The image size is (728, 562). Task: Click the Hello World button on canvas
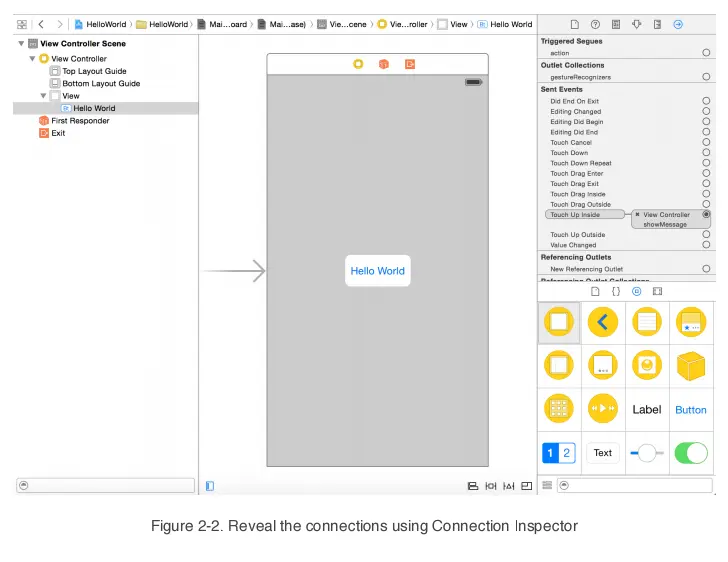click(x=377, y=271)
